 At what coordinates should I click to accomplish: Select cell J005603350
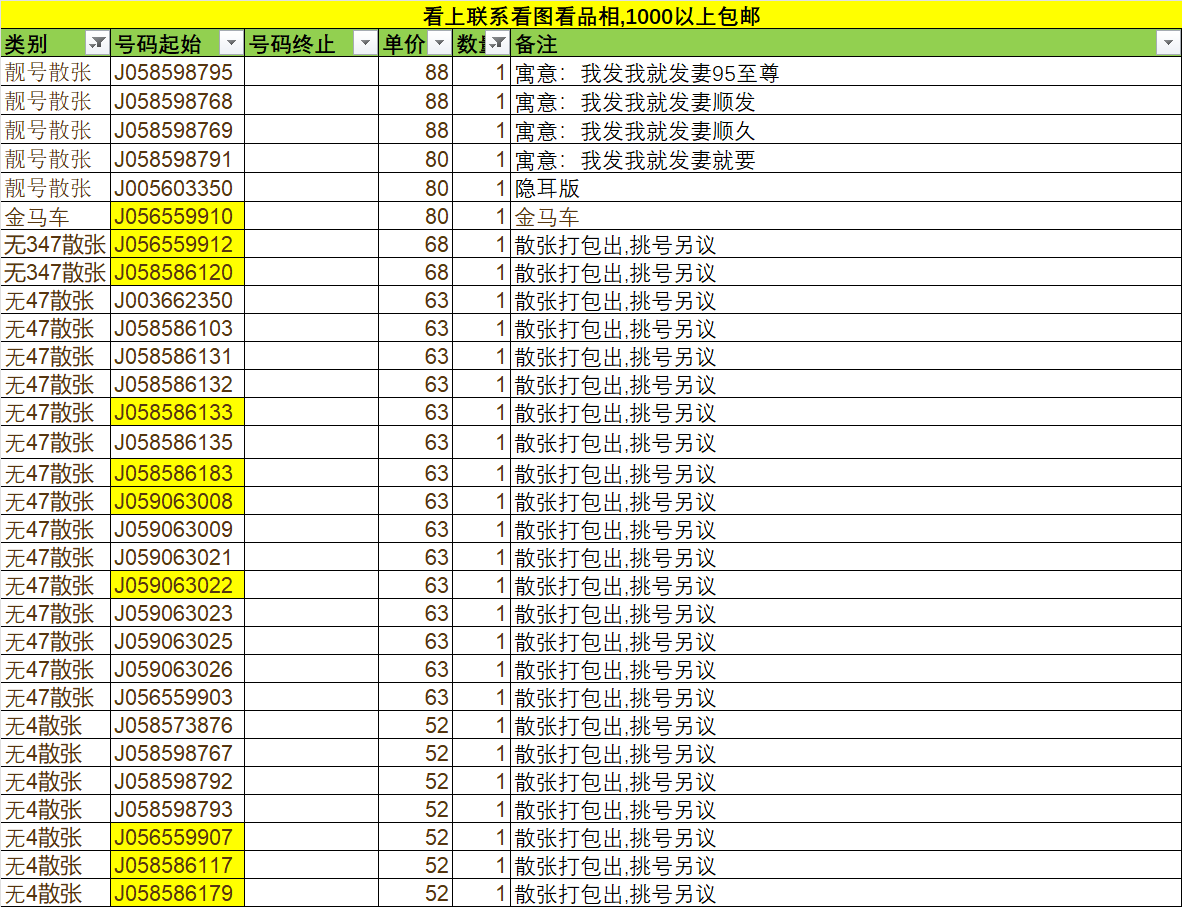pyautogui.click(x=178, y=188)
